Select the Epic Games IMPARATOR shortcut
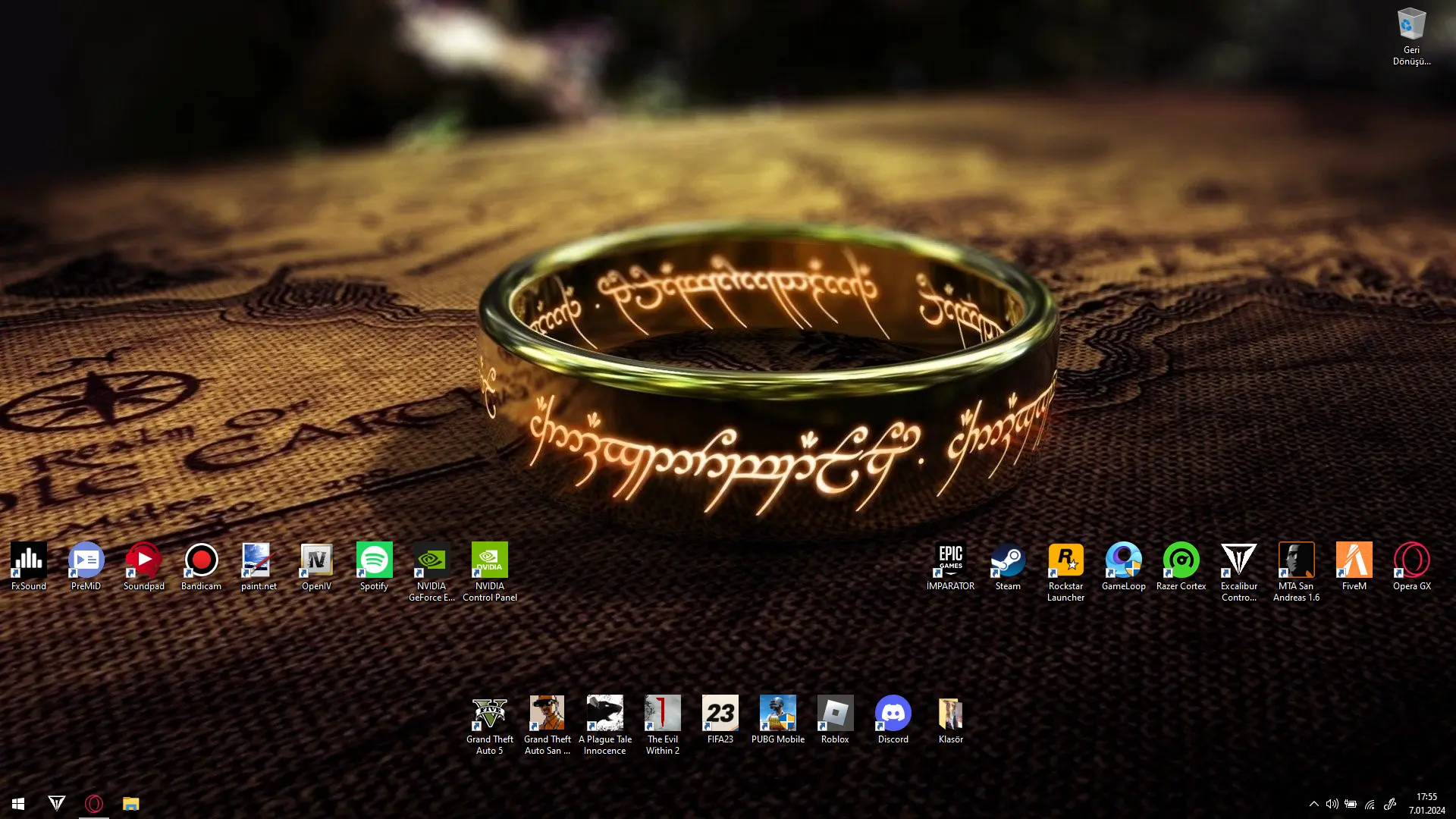1456x819 pixels. click(x=950, y=566)
